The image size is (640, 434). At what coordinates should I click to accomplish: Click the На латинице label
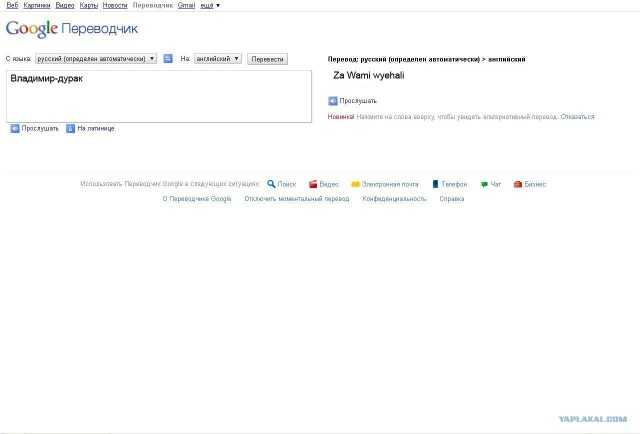point(96,129)
